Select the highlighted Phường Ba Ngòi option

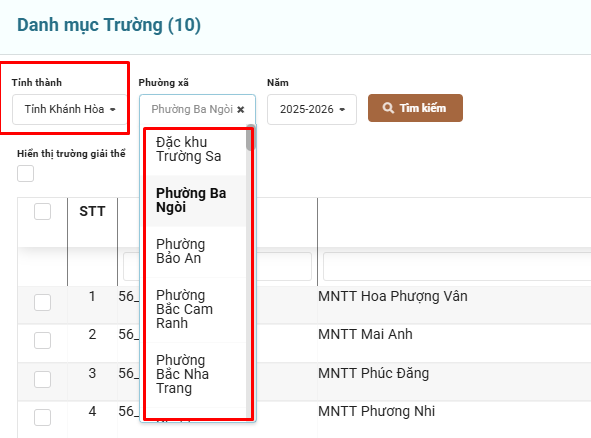[196, 201]
